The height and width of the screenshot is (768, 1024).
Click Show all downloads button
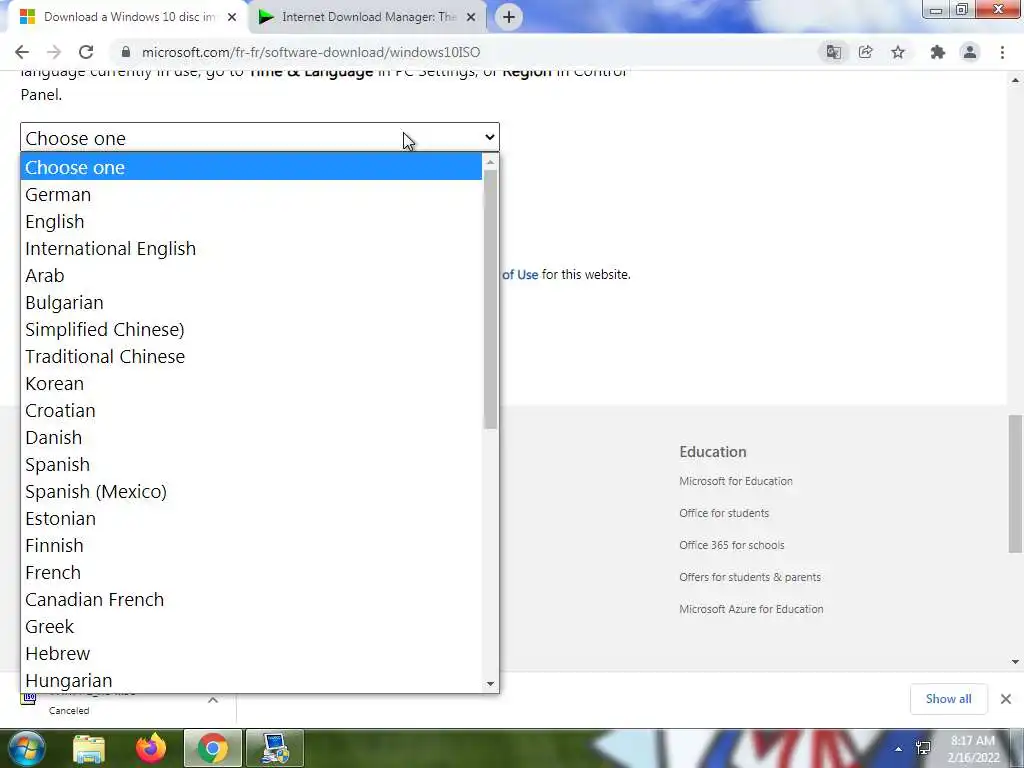948,699
